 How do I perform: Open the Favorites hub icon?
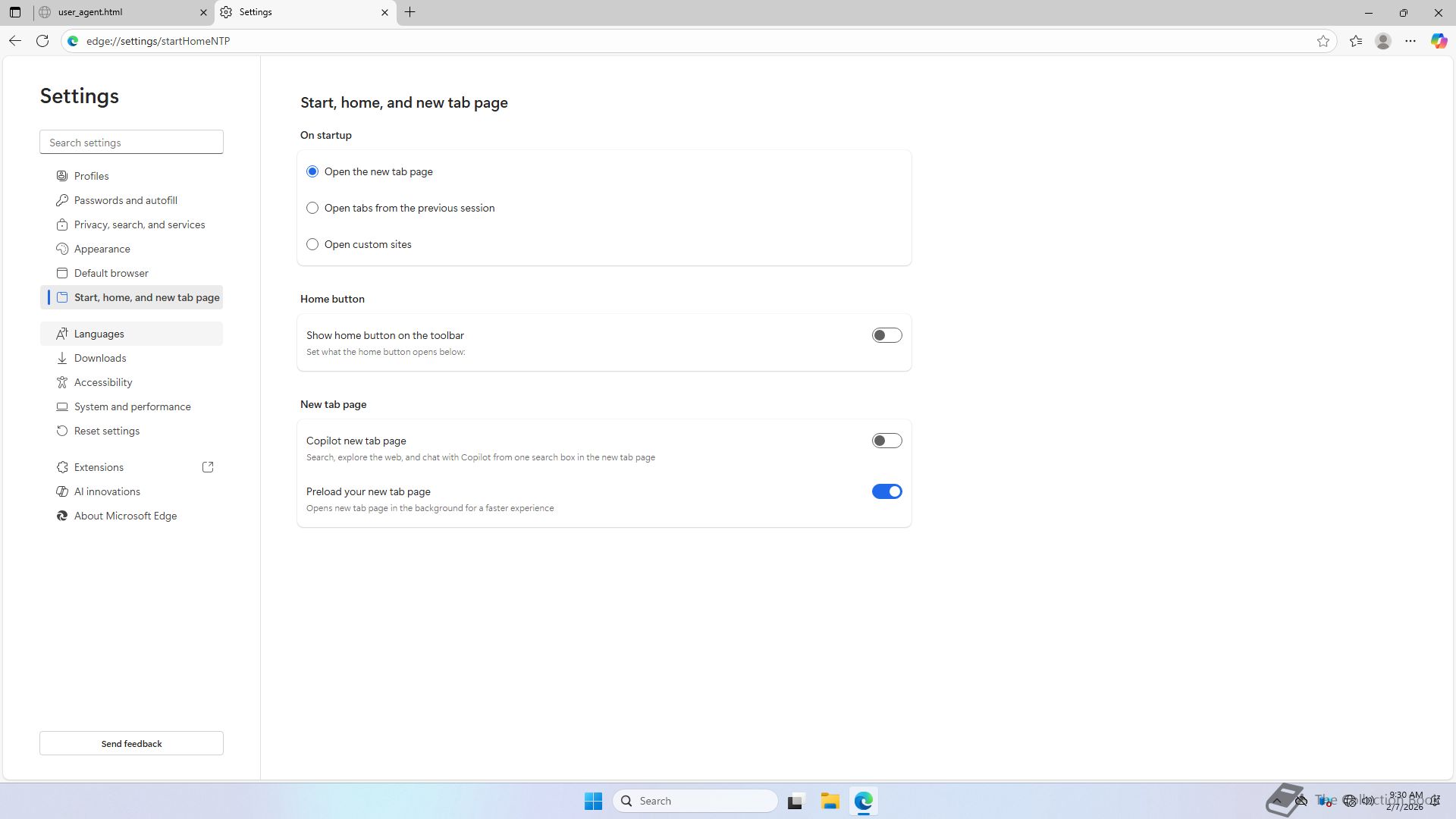pos(1356,41)
